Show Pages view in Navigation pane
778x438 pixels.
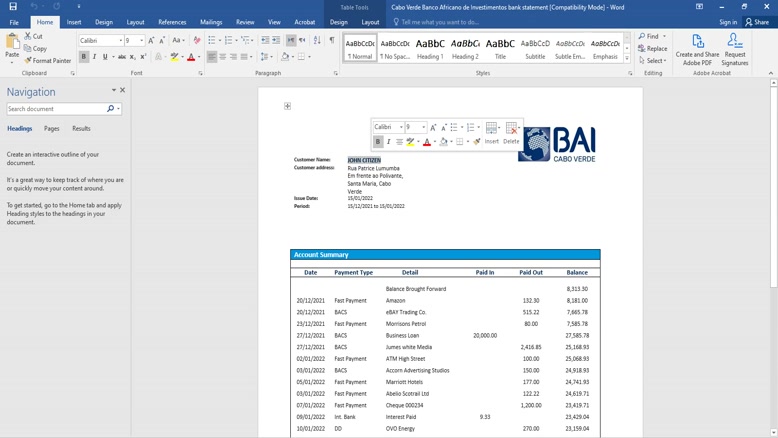52,128
